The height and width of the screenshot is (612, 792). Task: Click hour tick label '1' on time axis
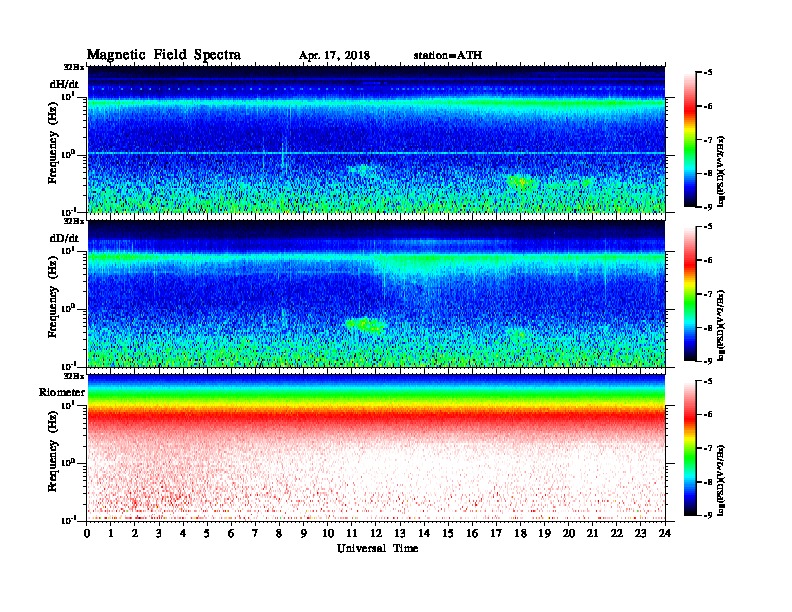click(111, 533)
